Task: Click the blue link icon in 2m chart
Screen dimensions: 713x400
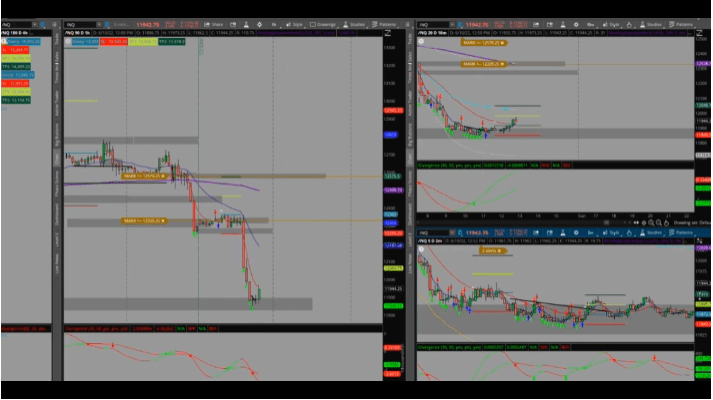Action: [x=460, y=233]
